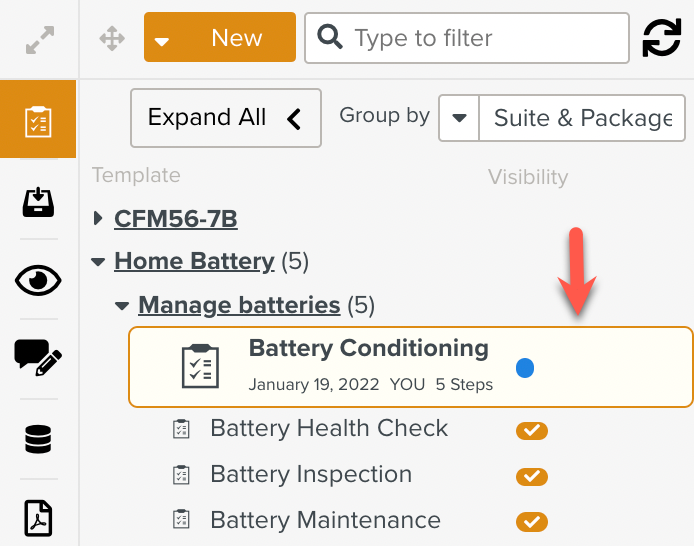Open the database sidebar icon
Screen dimensions: 694x546
pyautogui.click(x=38, y=438)
